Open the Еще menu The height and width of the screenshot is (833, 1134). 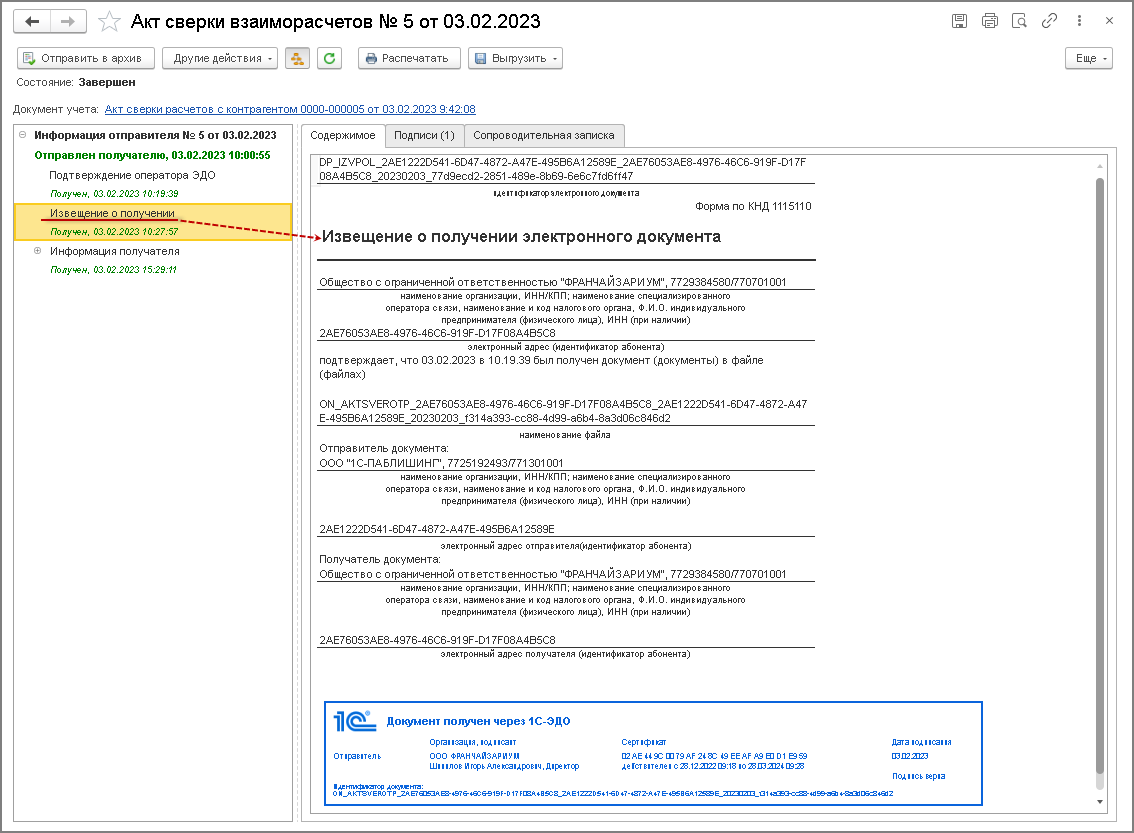click(1088, 59)
